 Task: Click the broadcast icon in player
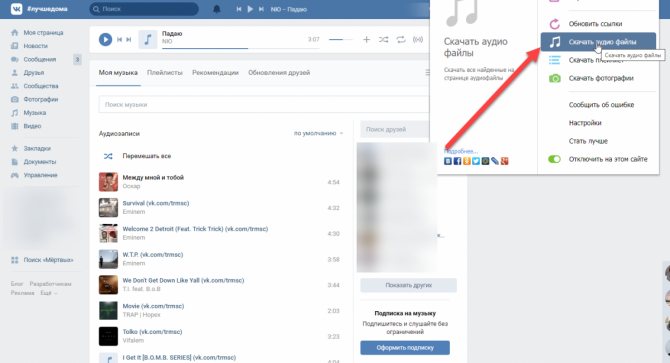[417, 40]
